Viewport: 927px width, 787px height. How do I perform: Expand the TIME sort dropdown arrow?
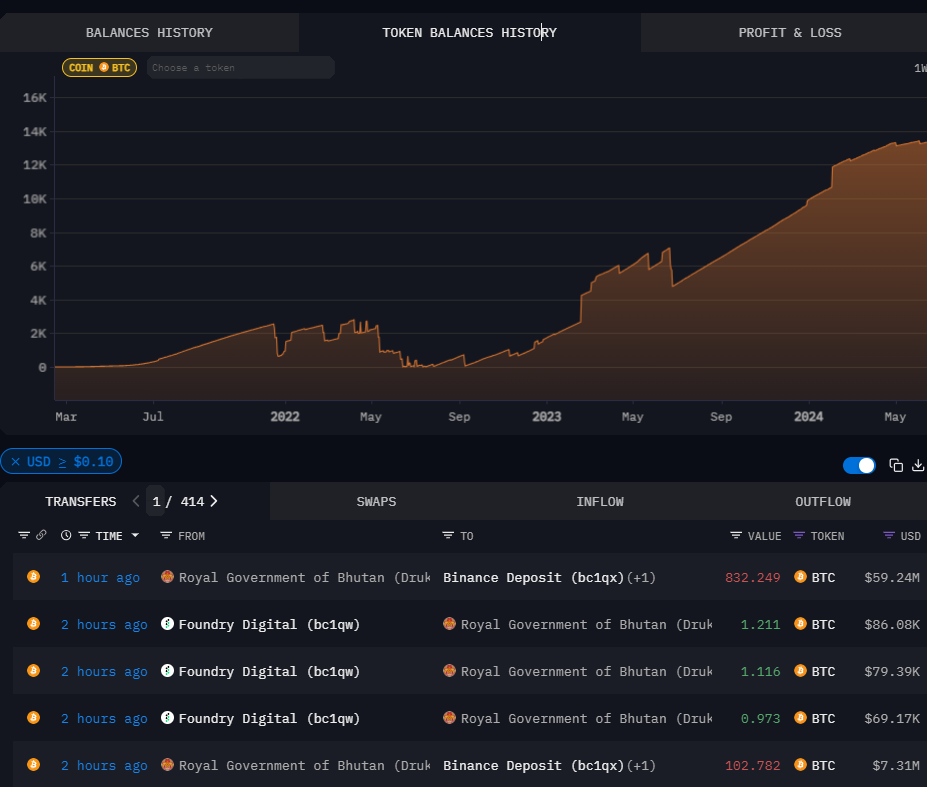(135, 536)
